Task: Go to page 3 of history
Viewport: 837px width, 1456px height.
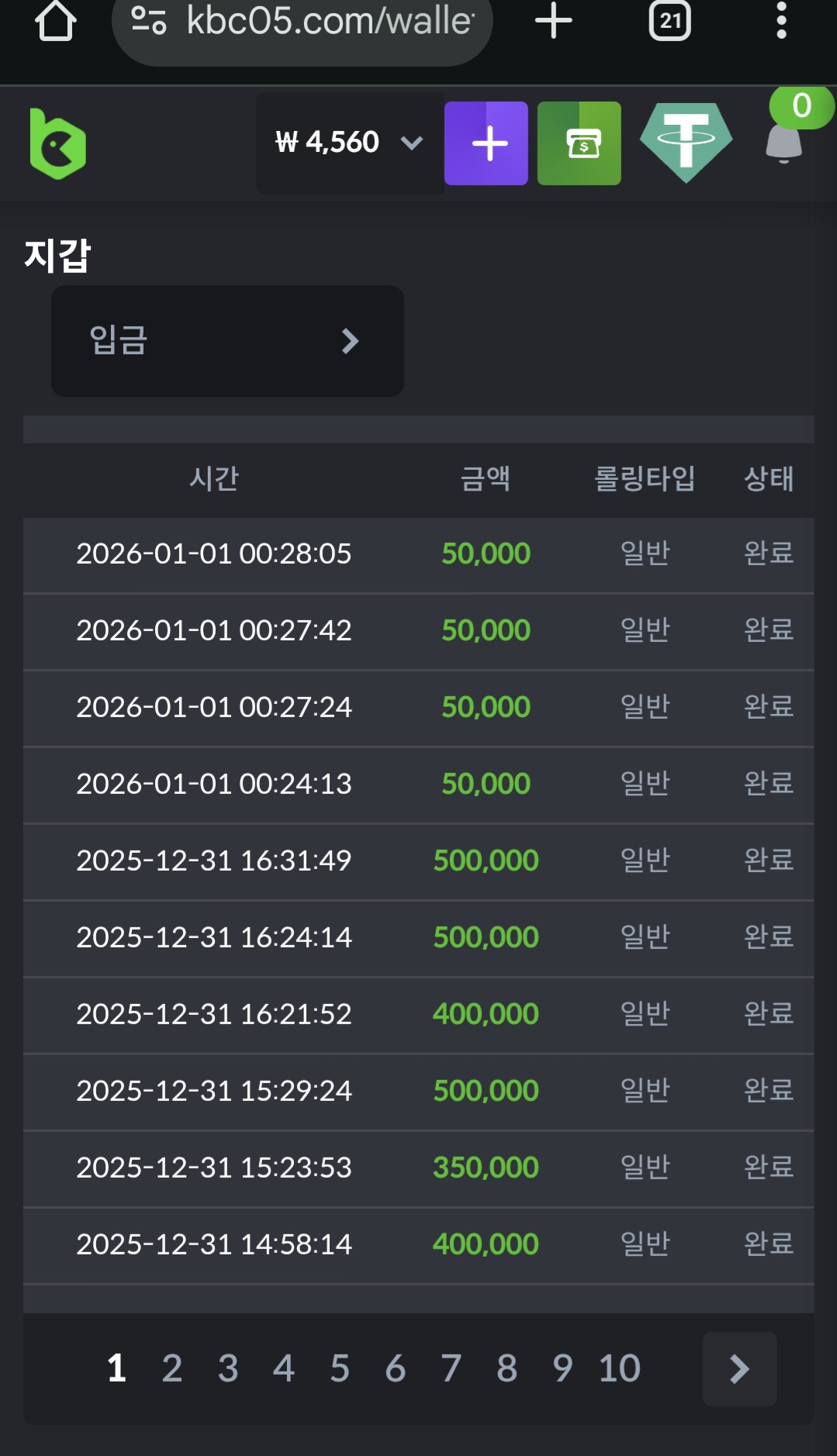Action: pos(228,1368)
